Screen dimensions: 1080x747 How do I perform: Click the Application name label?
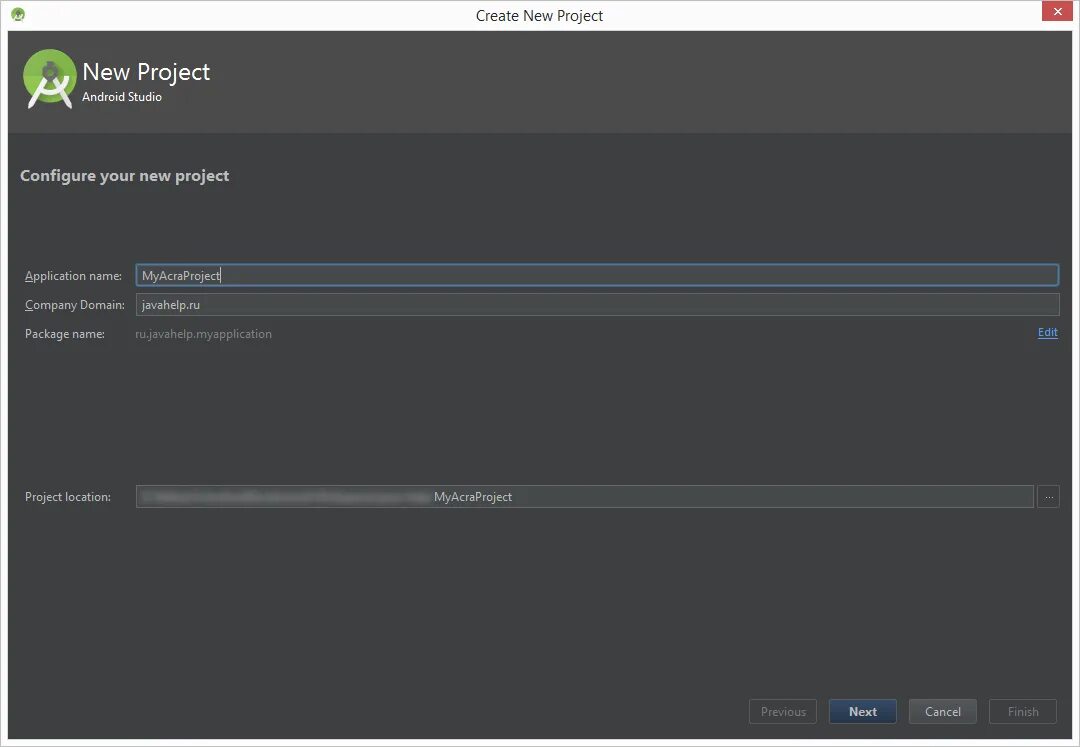point(73,276)
